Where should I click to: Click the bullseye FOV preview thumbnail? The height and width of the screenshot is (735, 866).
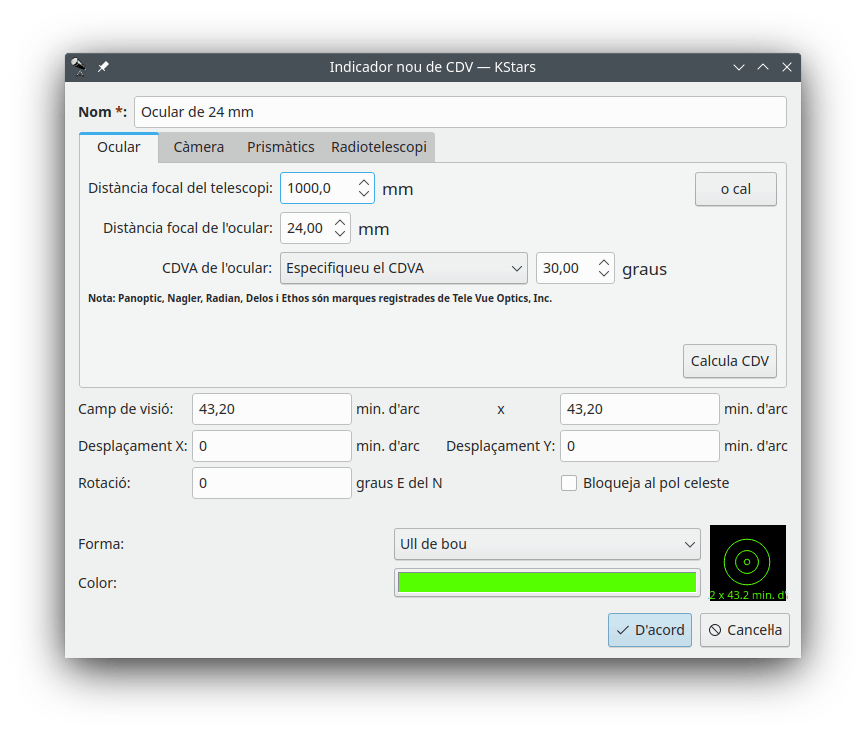tap(747, 562)
